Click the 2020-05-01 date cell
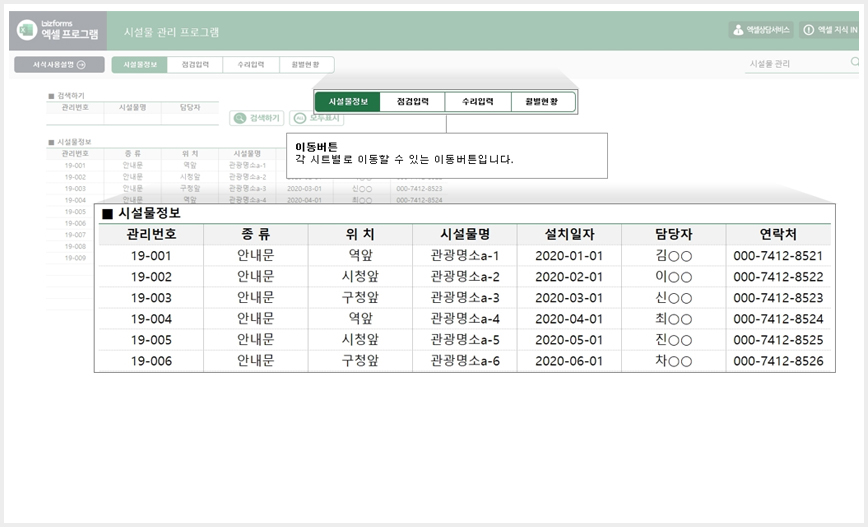 coord(569,340)
